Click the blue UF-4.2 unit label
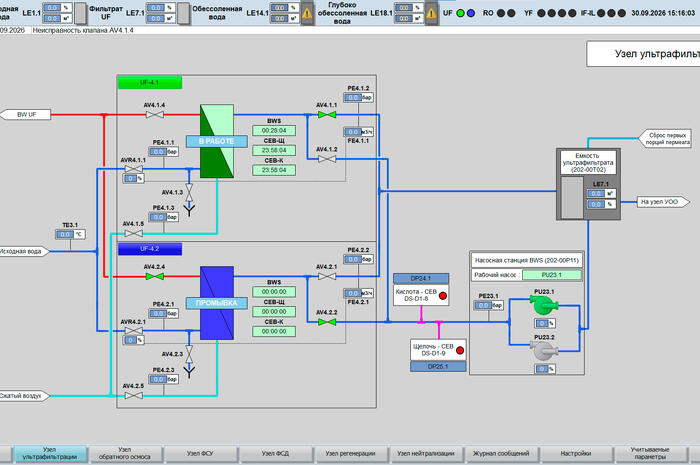The width and height of the screenshot is (700, 465). pyautogui.click(x=150, y=249)
